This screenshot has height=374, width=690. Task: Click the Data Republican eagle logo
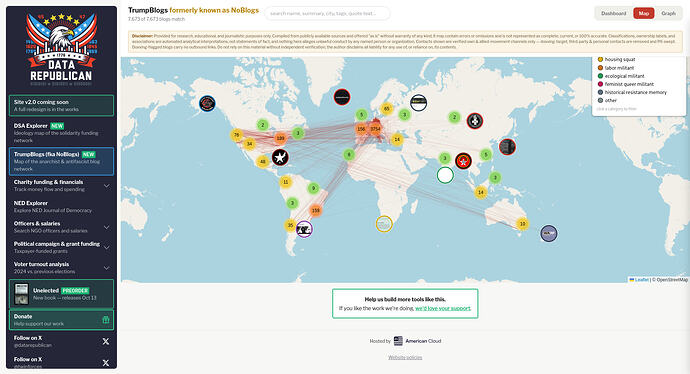point(61,48)
